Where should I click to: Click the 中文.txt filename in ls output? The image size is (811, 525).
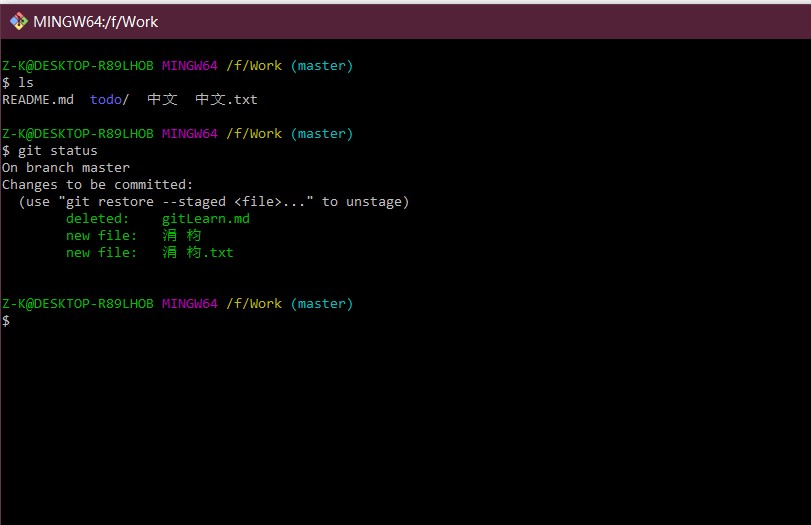point(226,99)
